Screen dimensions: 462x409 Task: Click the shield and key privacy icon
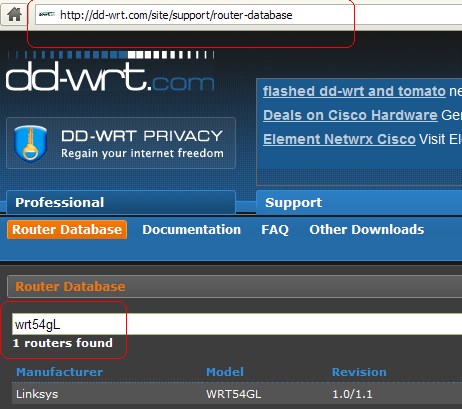coord(30,144)
